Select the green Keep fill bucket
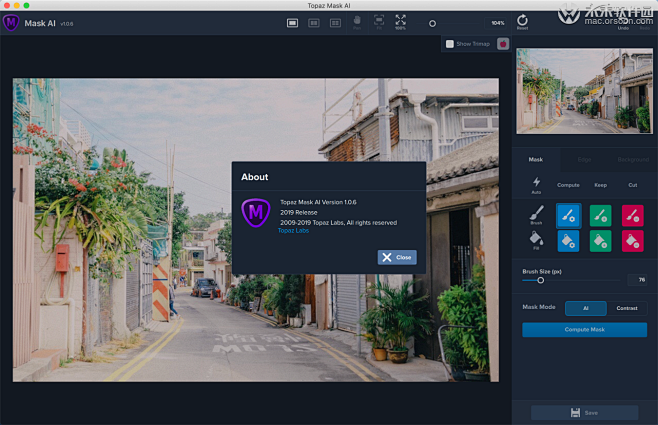The image size is (658, 425). click(x=600, y=240)
